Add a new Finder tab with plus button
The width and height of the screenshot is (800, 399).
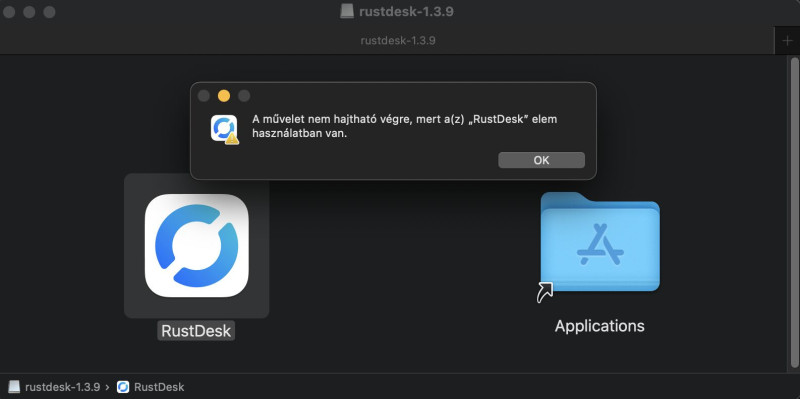[x=787, y=41]
